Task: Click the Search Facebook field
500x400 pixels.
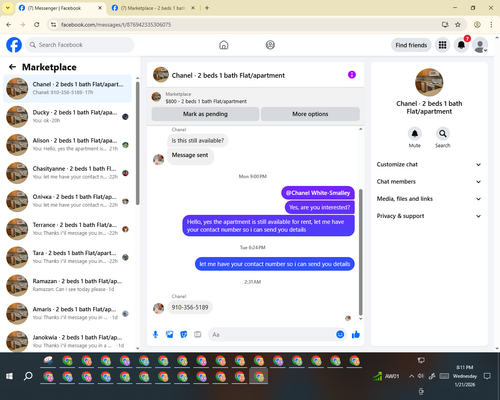Action: (x=80, y=45)
